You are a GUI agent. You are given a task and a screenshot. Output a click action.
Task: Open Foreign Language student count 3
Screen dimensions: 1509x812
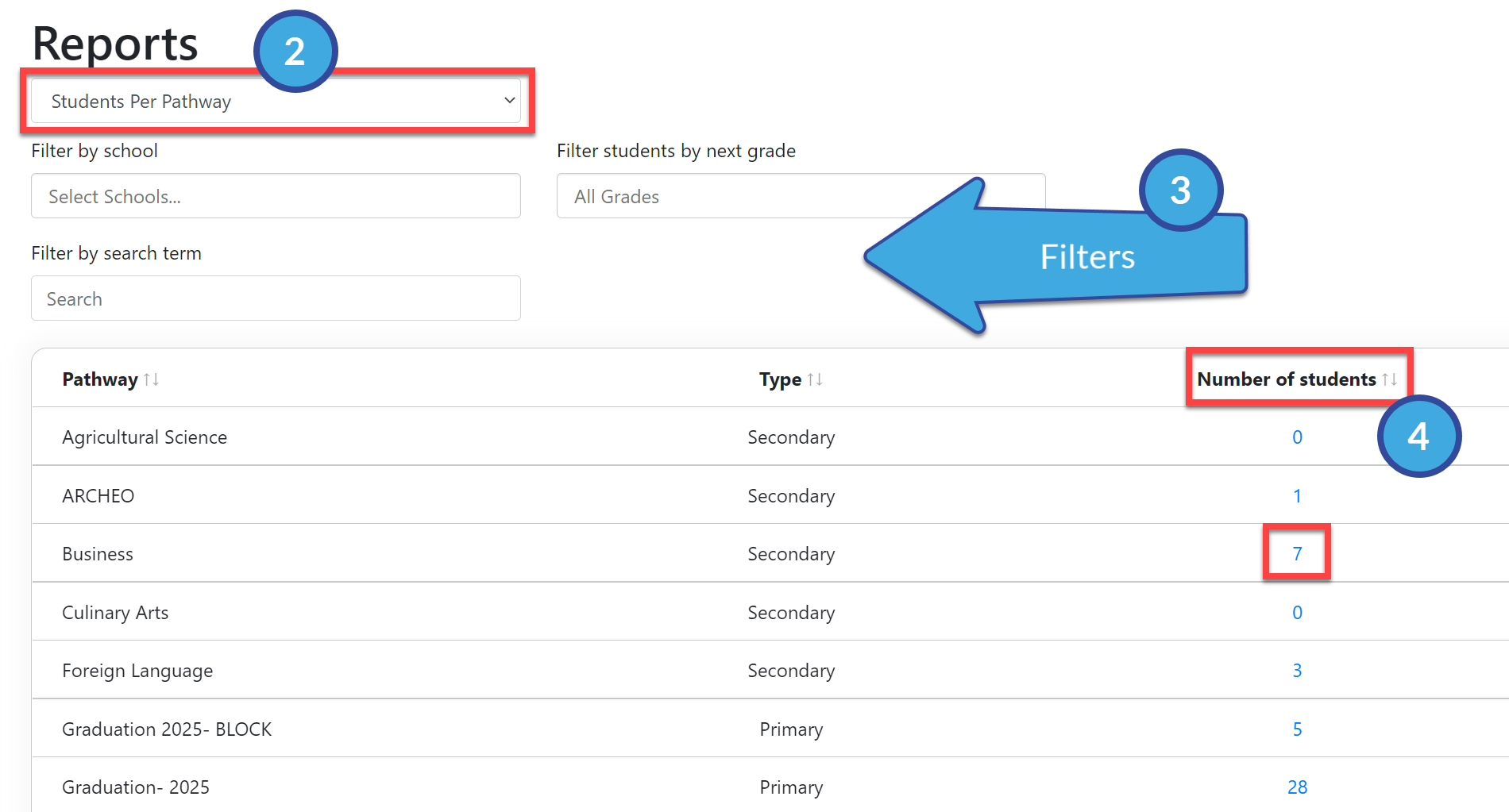click(x=1297, y=671)
